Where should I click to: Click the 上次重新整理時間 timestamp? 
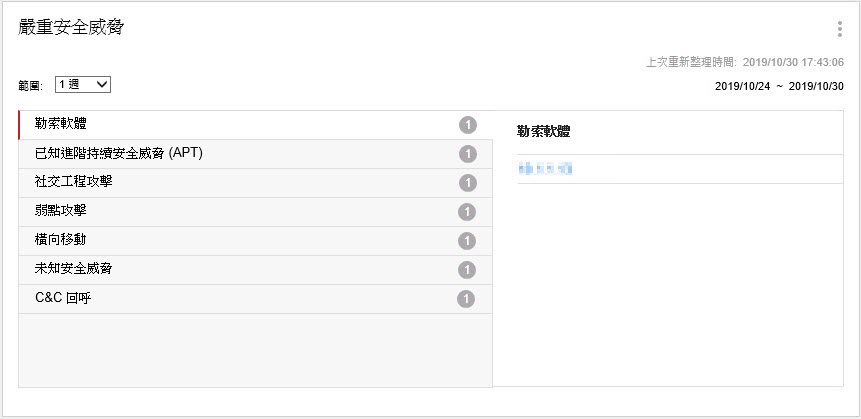click(745, 62)
